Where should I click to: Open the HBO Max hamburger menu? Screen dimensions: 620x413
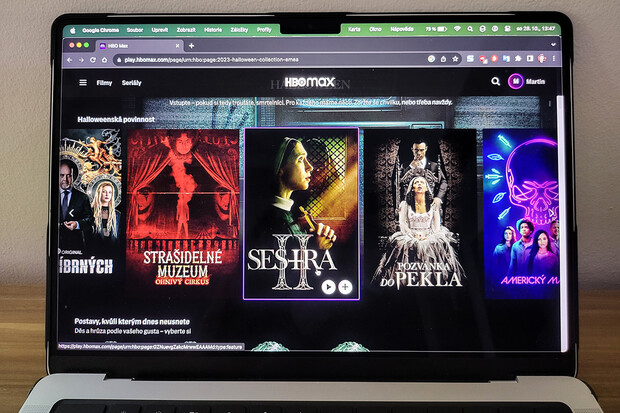click(x=83, y=82)
